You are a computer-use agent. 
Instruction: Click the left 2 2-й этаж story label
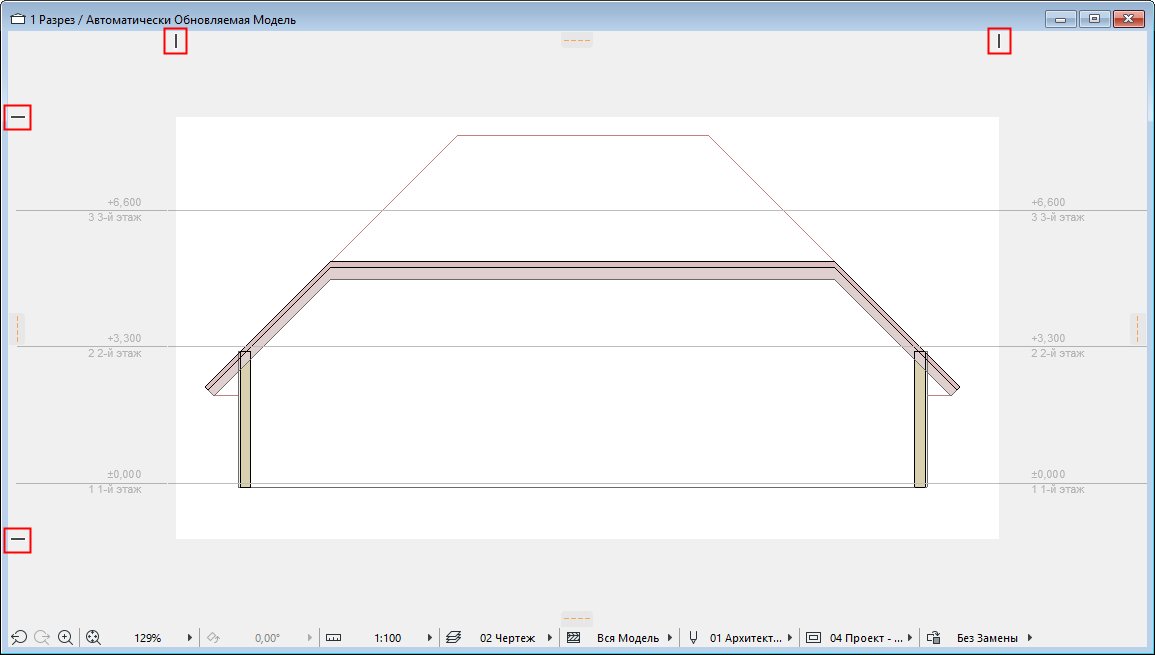pos(115,353)
